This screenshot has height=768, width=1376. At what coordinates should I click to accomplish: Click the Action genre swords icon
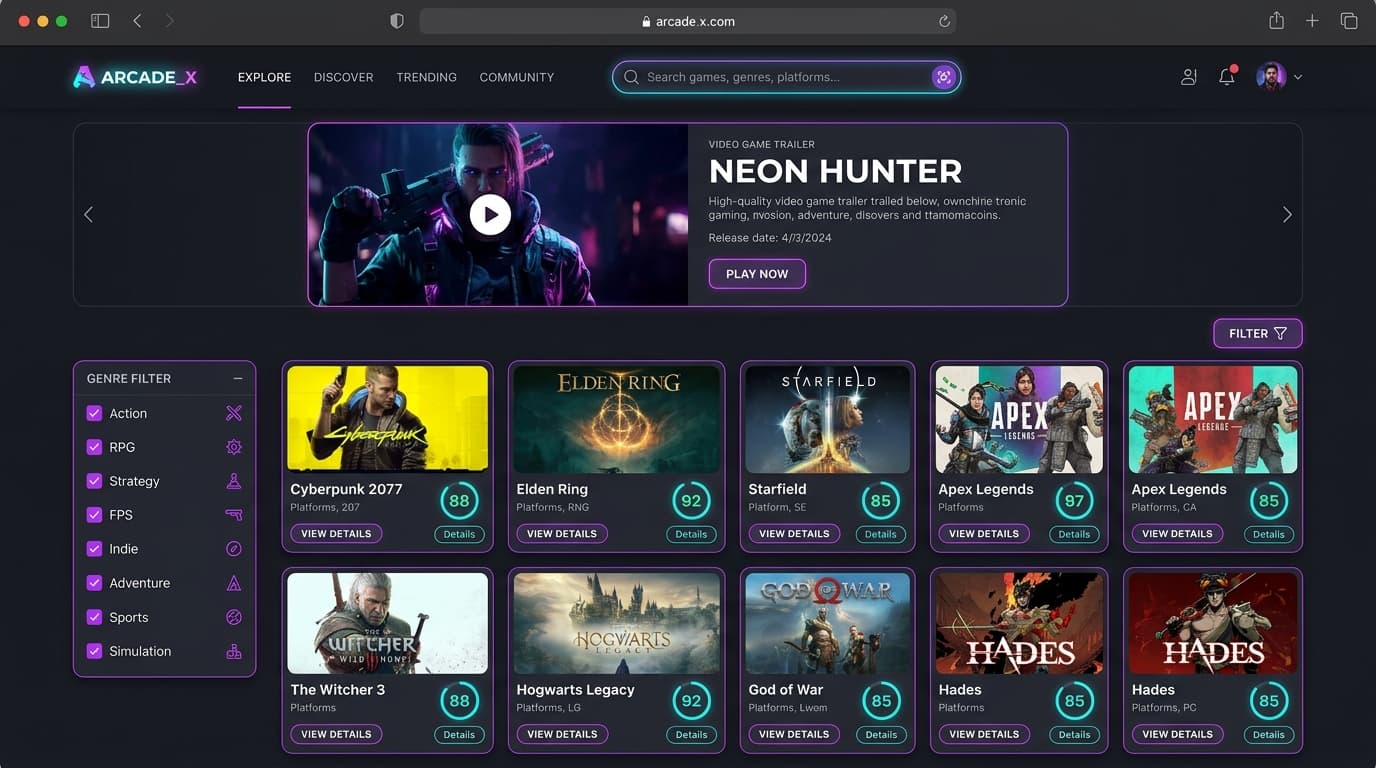point(234,413)
